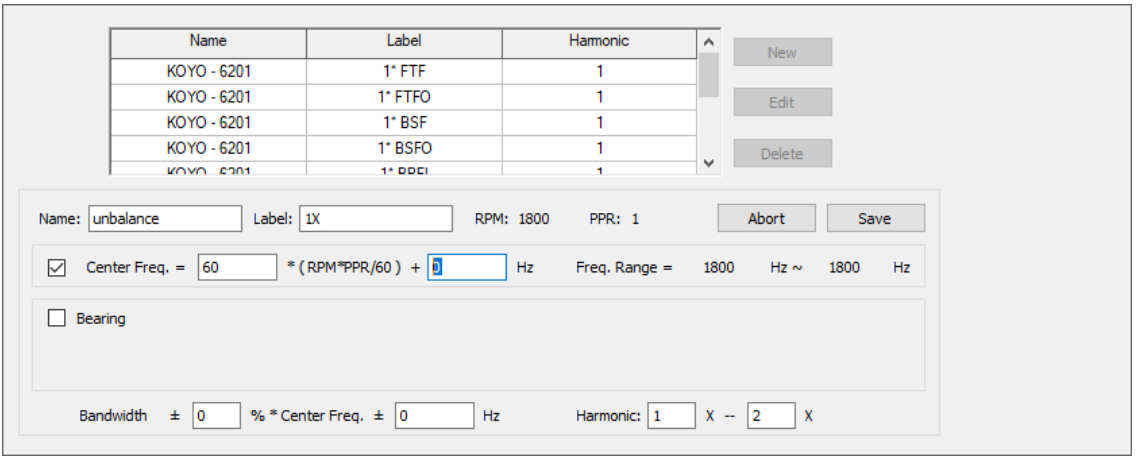Click the Harmonic column header
This screenshot has width=1139, height=463.
tap(600, 42)
